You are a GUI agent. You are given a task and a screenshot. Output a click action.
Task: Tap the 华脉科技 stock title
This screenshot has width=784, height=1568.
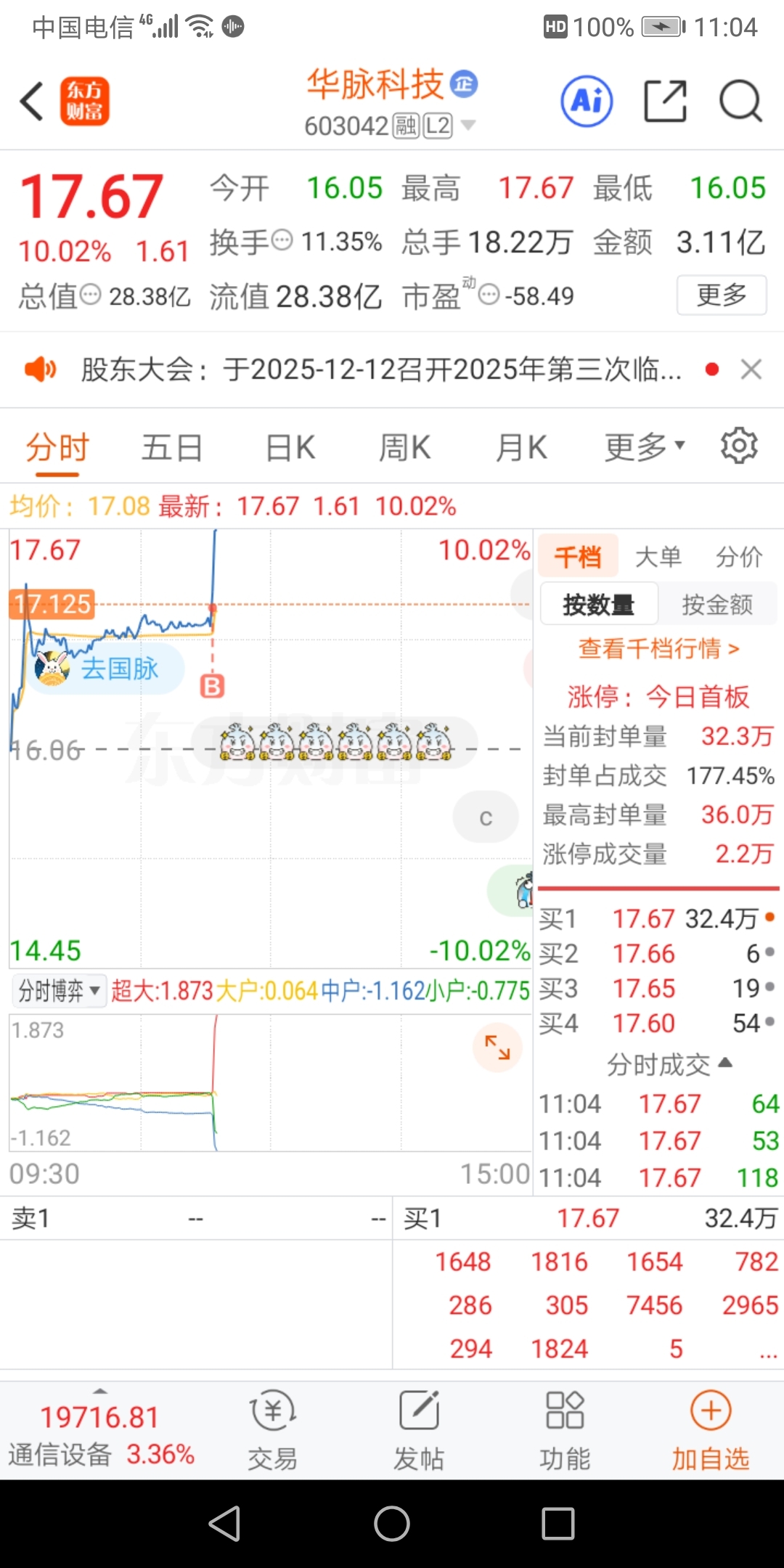[375, 84]
